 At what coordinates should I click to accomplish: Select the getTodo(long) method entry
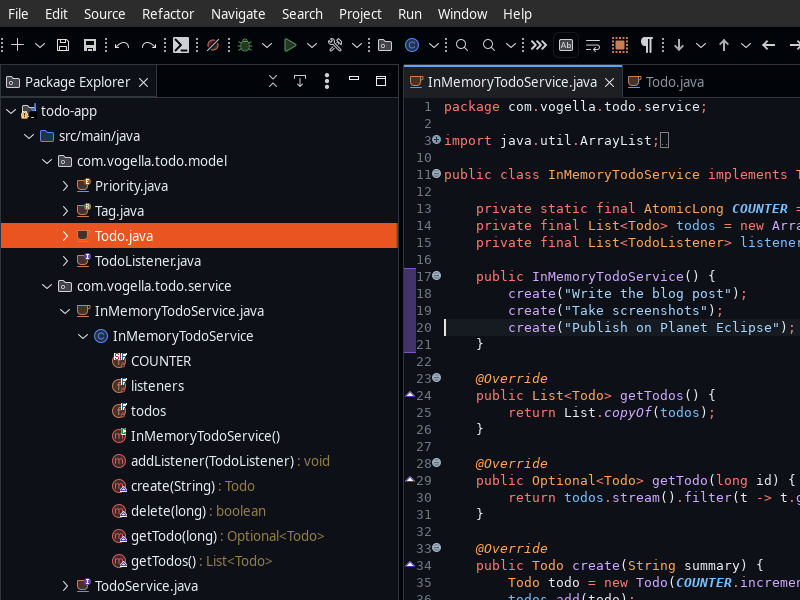(x=227, y=536)
